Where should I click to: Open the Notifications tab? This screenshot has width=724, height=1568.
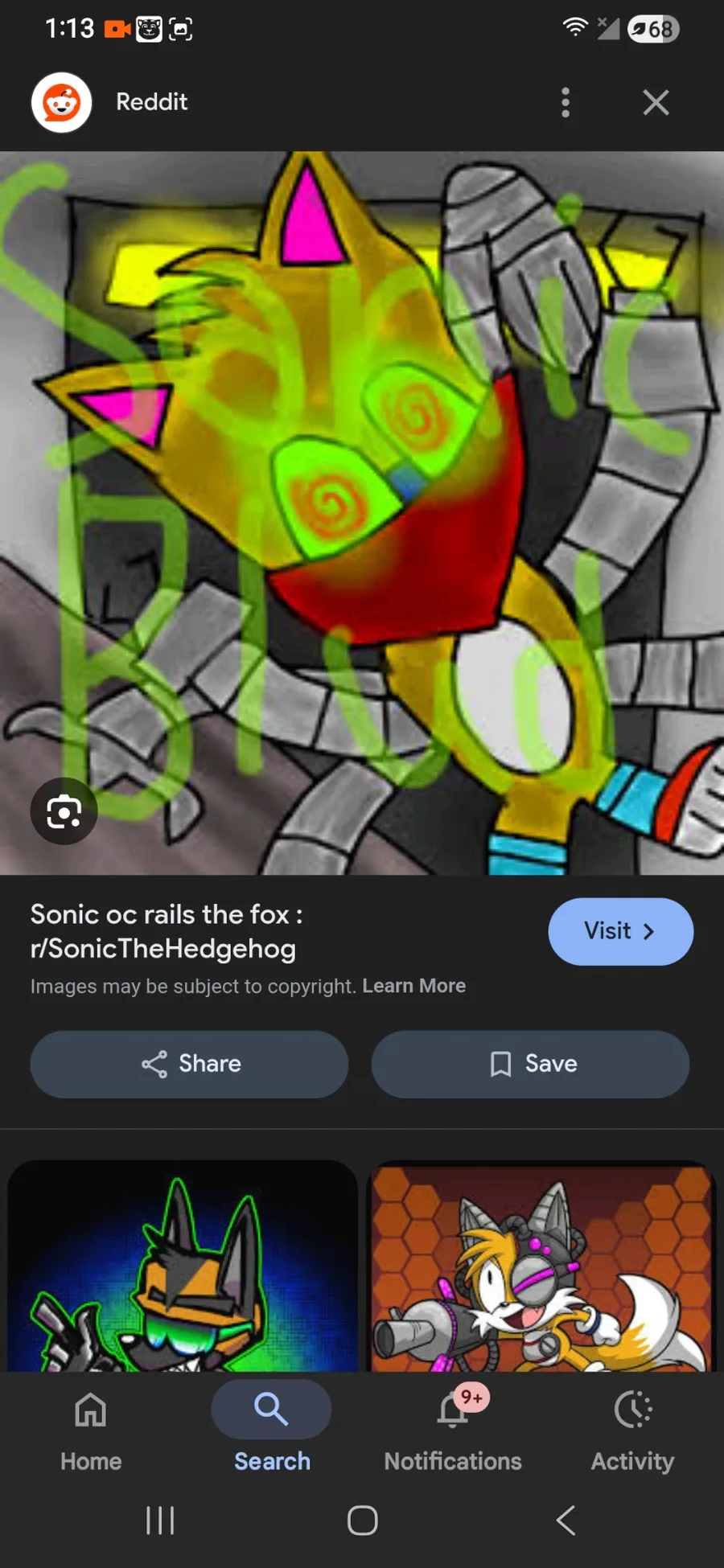coord(453,1431)
